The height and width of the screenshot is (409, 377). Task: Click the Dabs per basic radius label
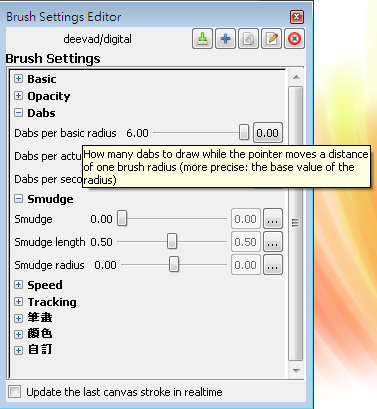65,133
